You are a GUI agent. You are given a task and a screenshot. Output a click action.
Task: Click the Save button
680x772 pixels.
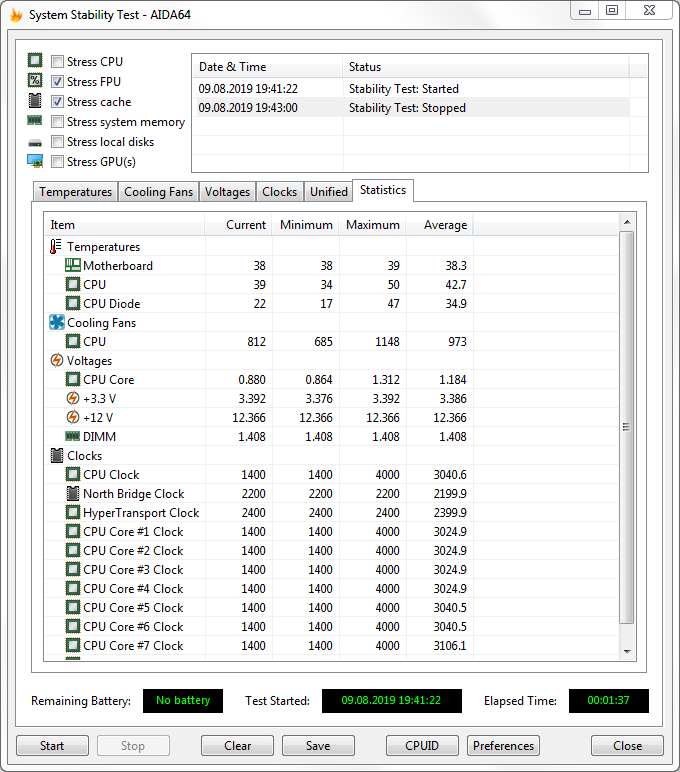(318, 746)
